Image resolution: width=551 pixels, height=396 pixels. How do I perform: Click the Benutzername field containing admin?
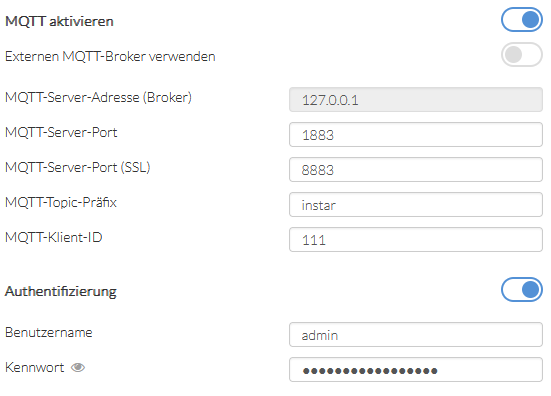point(416,335)
